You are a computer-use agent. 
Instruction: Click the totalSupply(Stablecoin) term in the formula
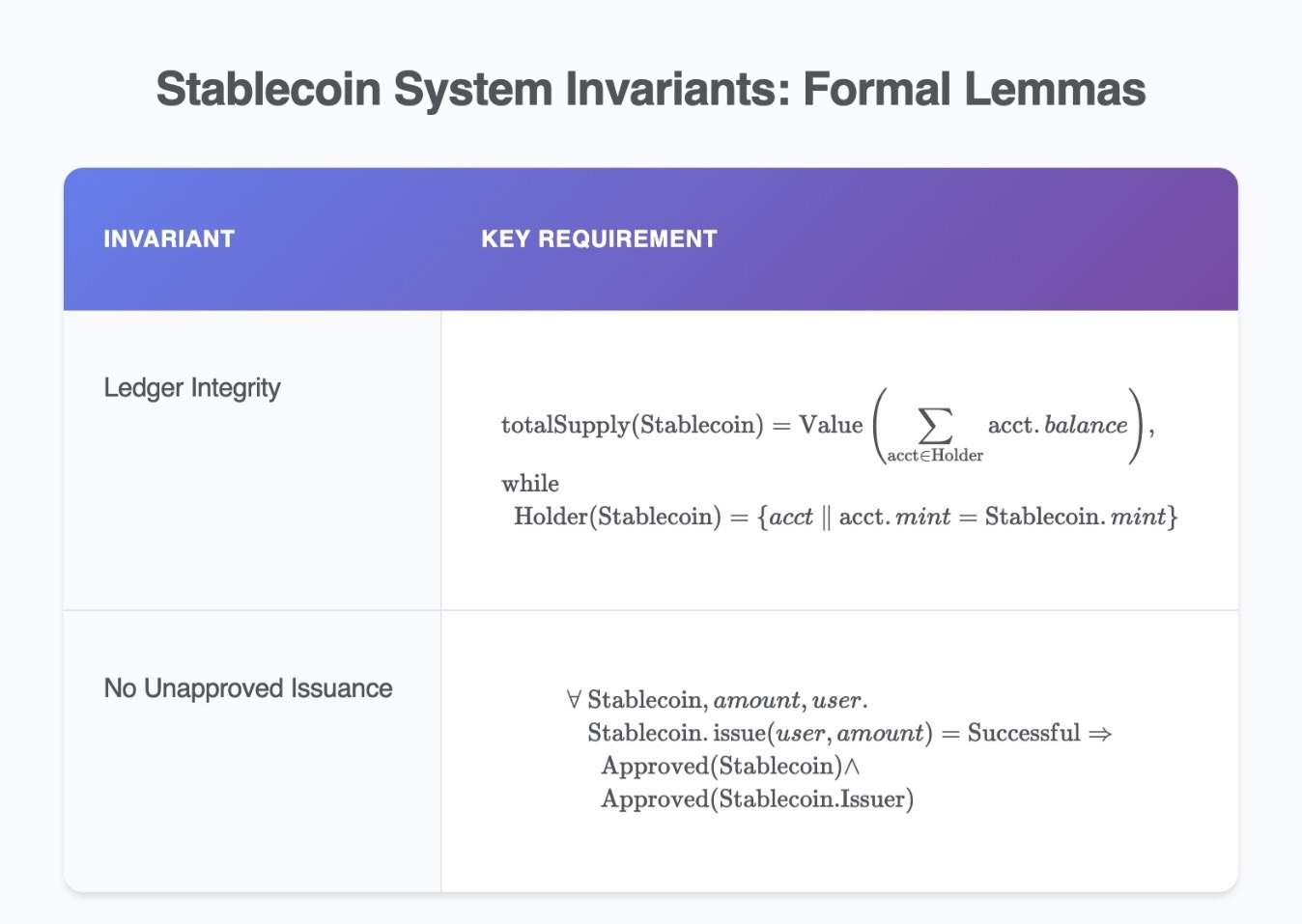[633, 425]
